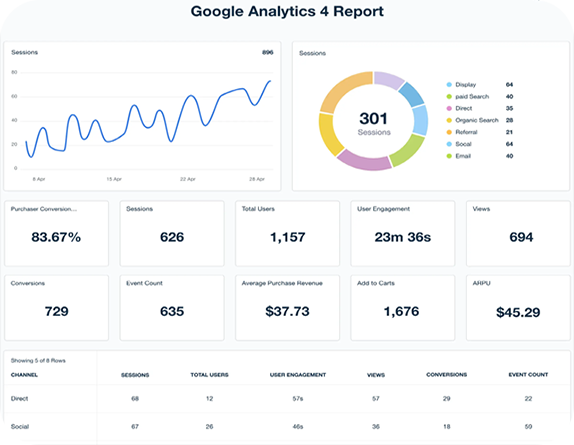Screen dimensions: 574x445
Task: Click views value 36 in Social row
Action: tap(376, 426)
